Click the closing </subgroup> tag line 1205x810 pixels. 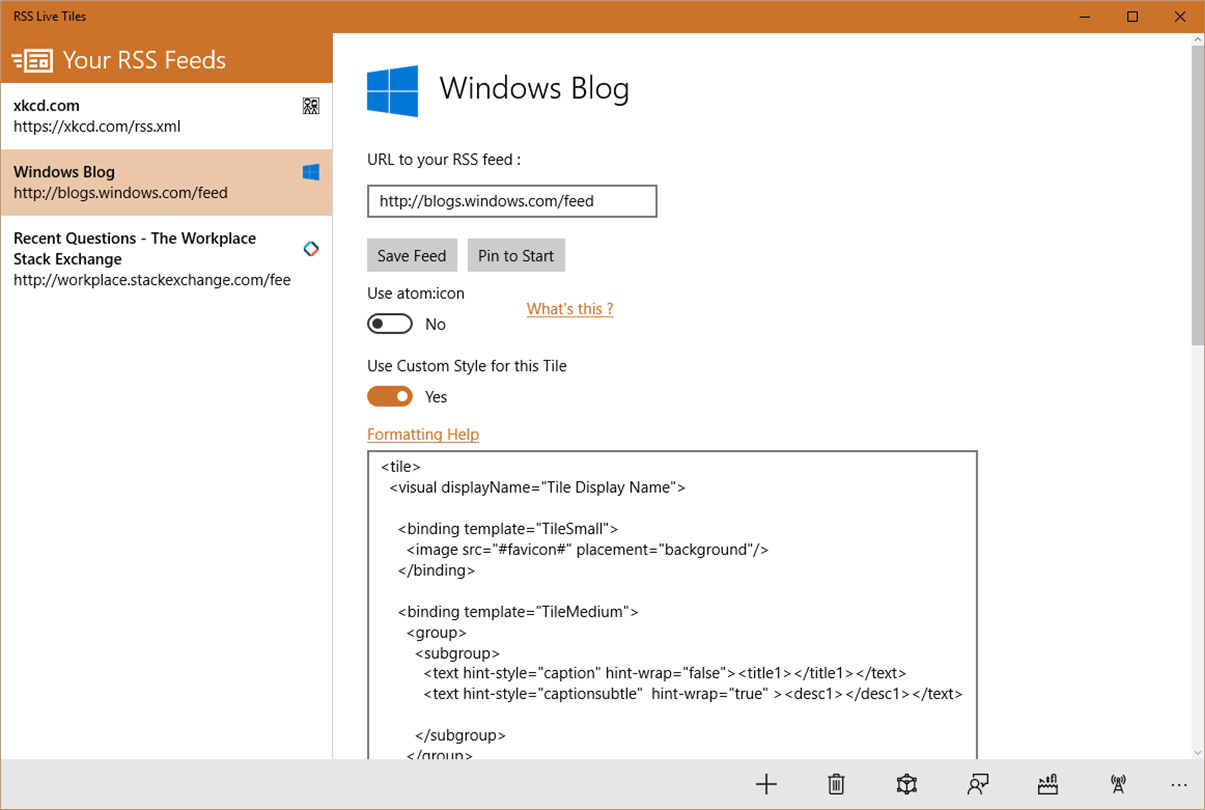click(x=460, y=735)
